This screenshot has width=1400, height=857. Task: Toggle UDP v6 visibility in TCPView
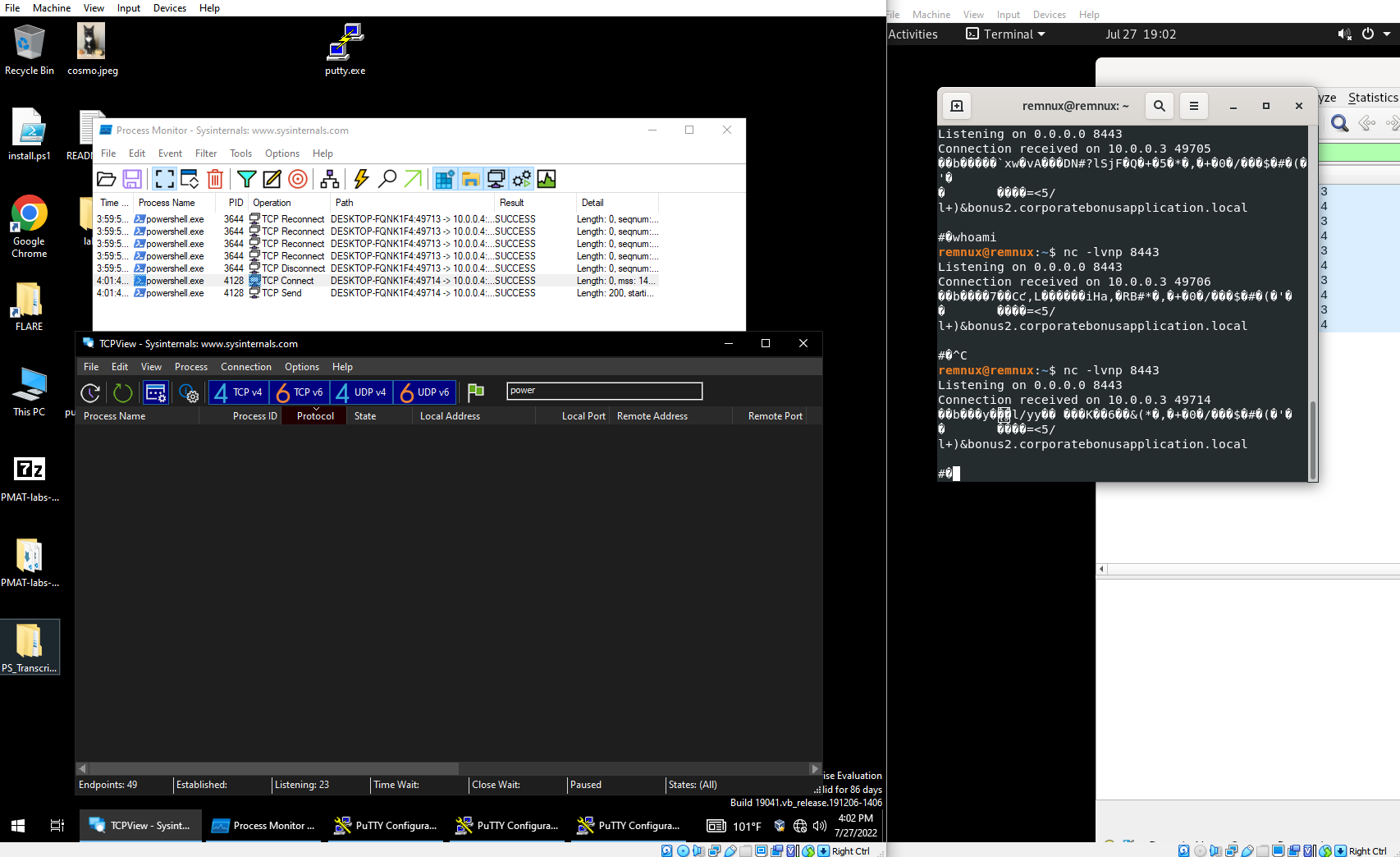point(424,392)
